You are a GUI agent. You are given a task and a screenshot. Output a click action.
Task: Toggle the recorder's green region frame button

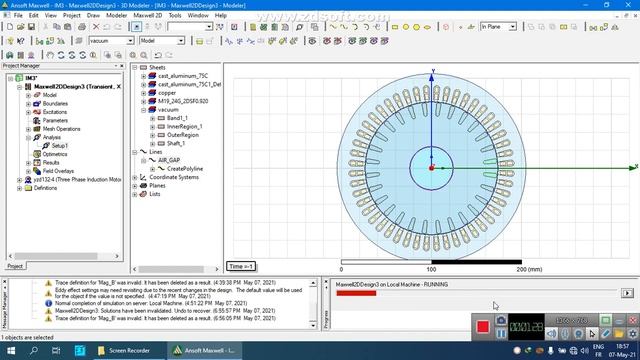606,320
